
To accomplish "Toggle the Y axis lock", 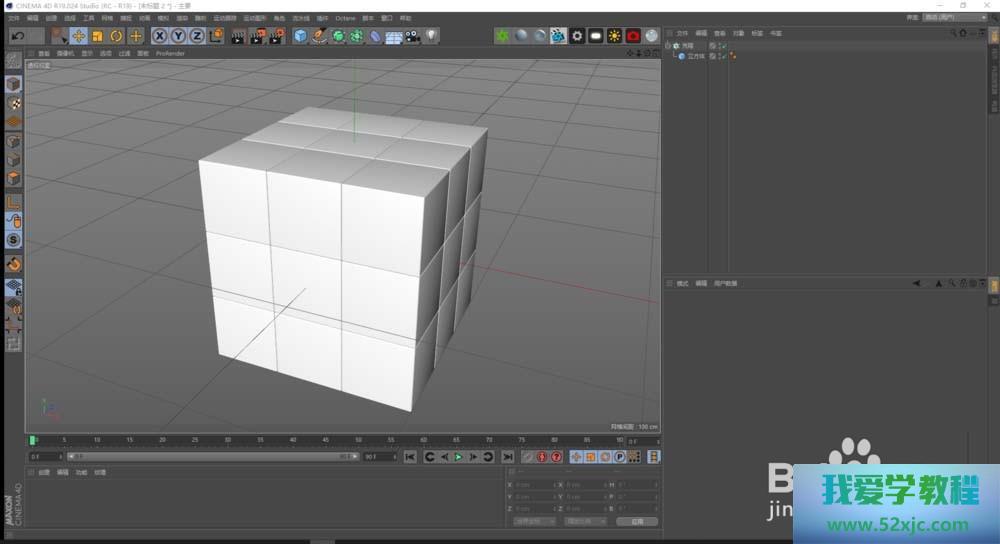I will 178,36.
